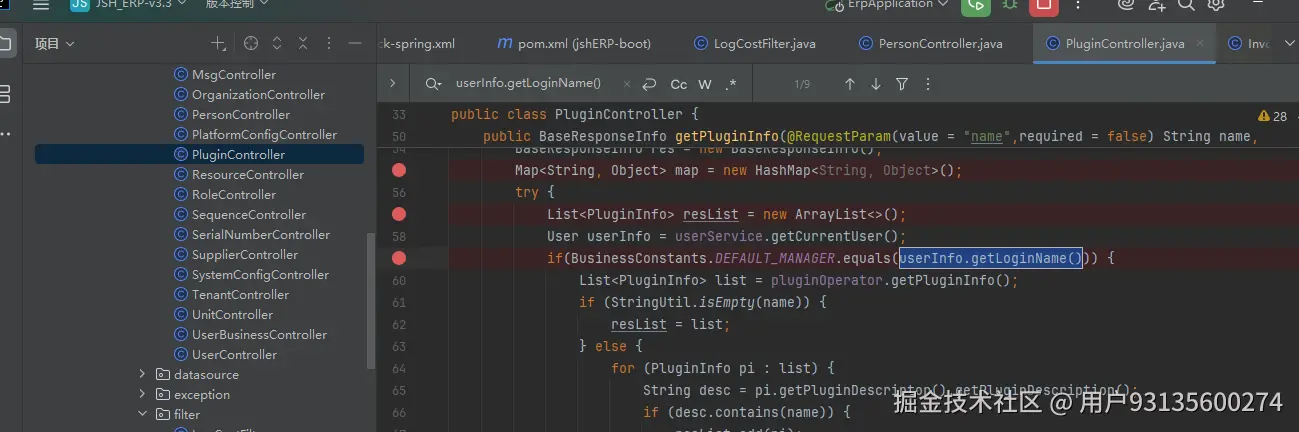This screenshot has height=432, width=1299.
Task: Open Code With Me add-user icon
Action: (1157, 5)
